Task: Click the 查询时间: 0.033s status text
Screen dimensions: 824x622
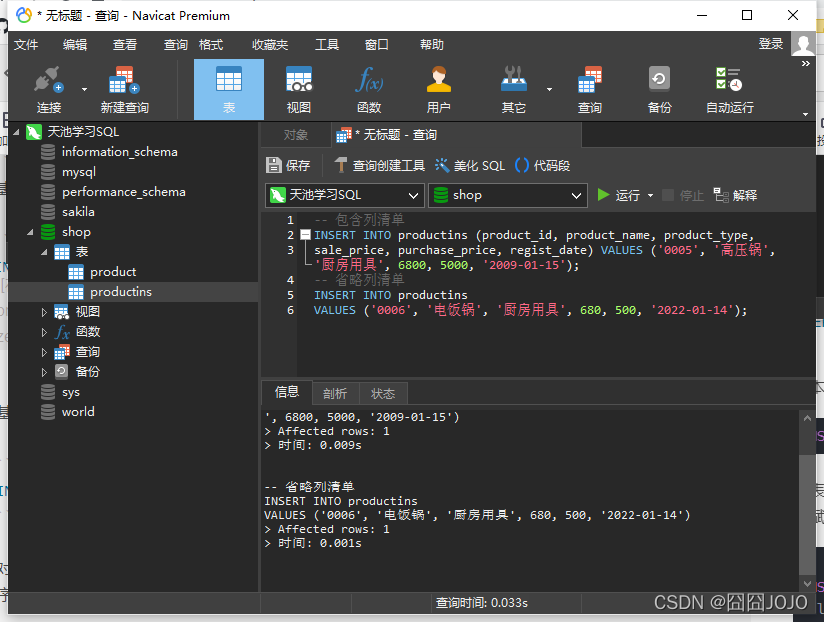Action: (481, 603)
